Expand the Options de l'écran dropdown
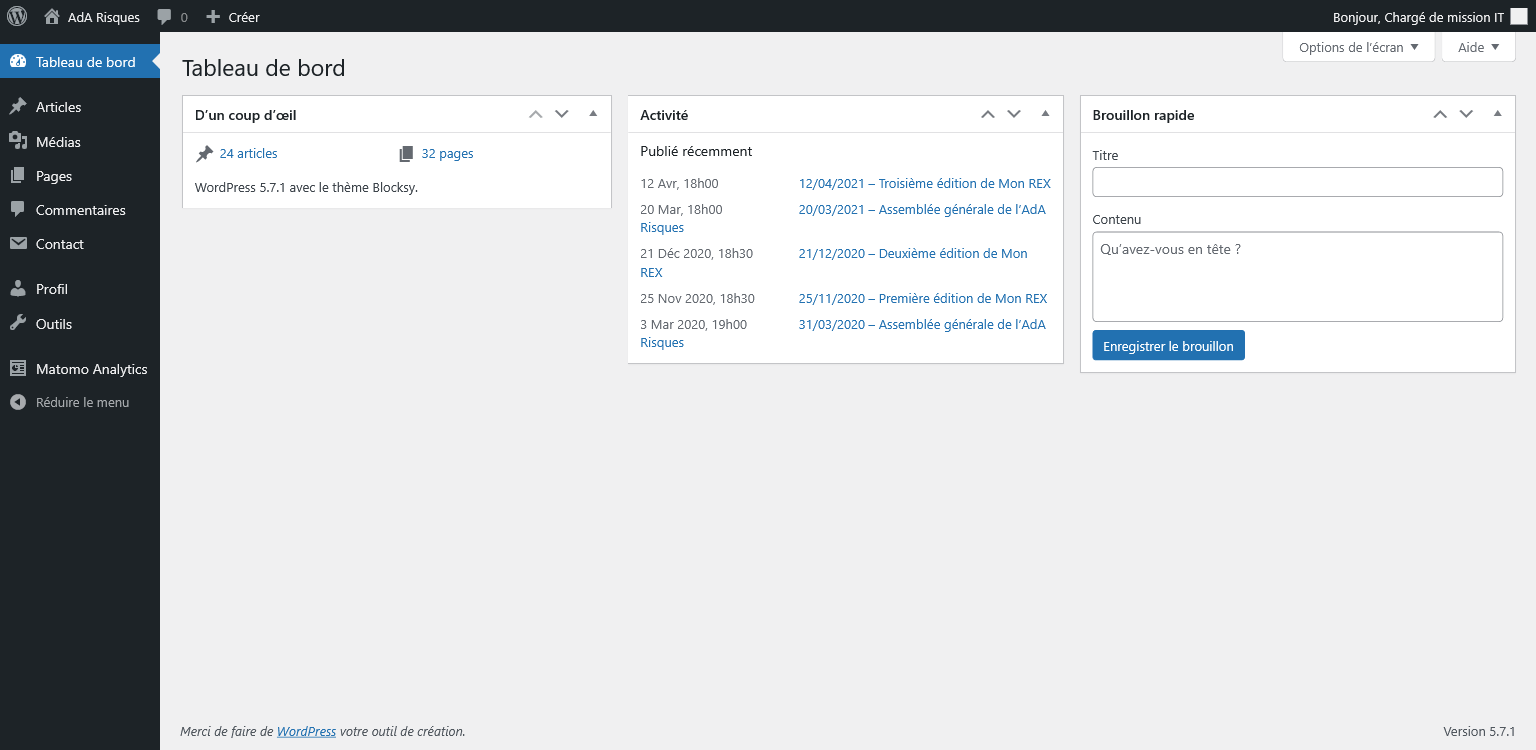The height and width of the screenshot is (750, 1536). [1359, 47]
